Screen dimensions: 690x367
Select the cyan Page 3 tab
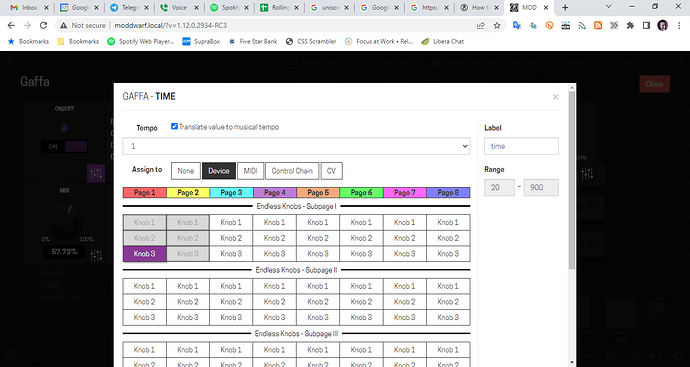231,192
